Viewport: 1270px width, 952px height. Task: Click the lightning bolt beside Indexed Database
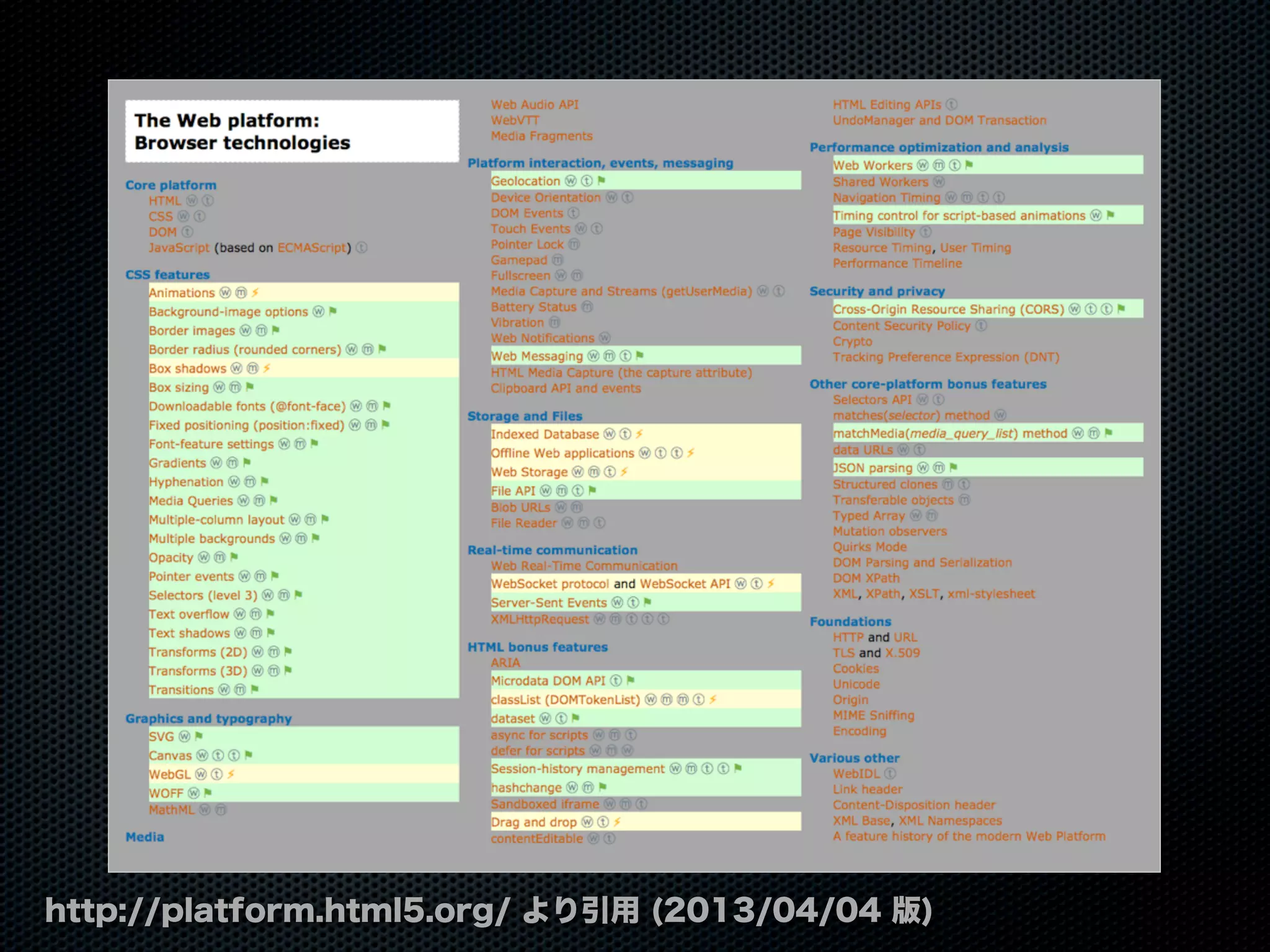tap(639, 434)
